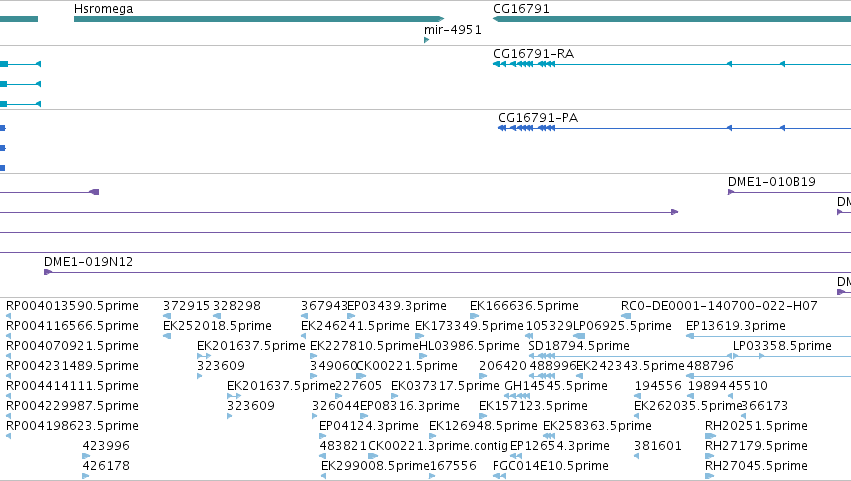Select feature 206420
This screenshot has width=851, height=481.
coord(503,366)
